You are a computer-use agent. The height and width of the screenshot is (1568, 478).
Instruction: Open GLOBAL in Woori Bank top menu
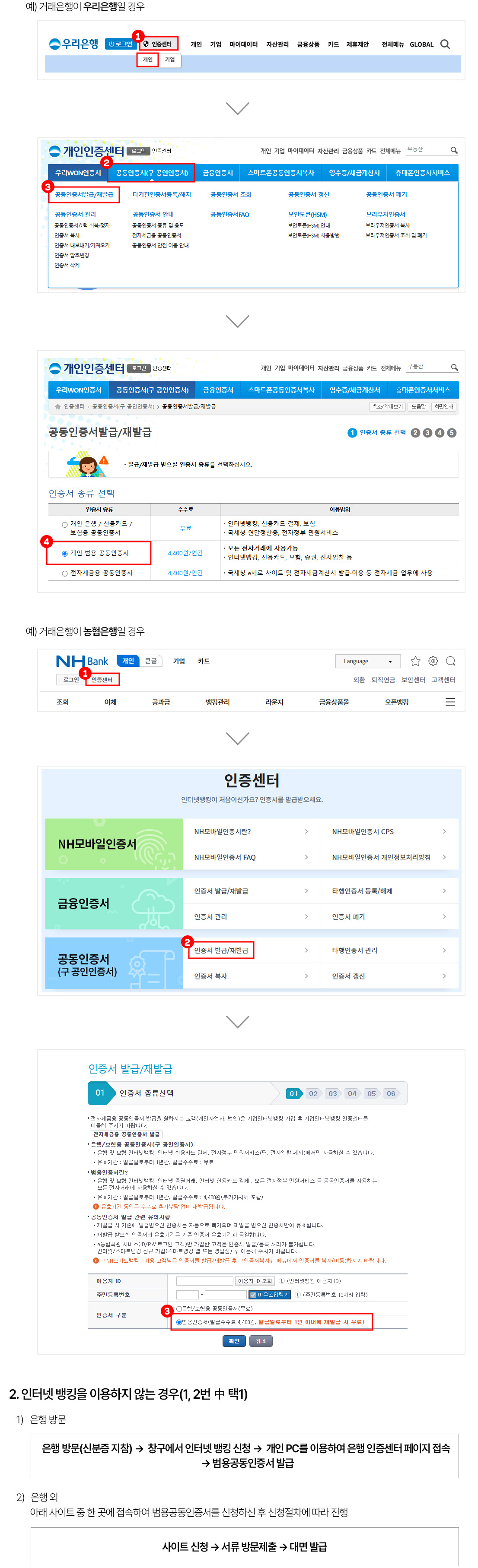pos(421,44)
